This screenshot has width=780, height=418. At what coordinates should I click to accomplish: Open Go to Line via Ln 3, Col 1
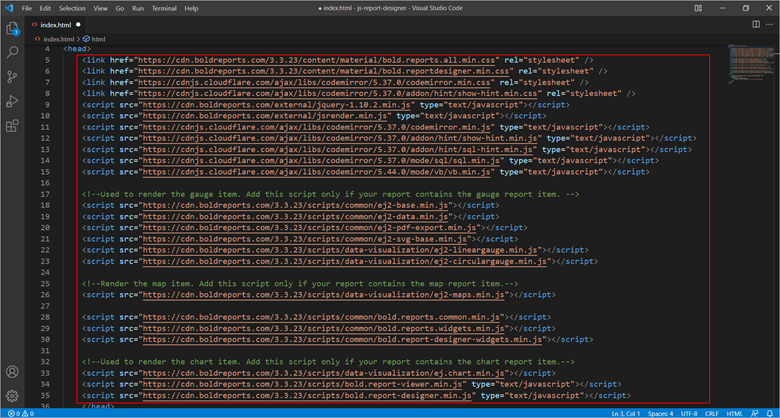(x=627, y=414)
